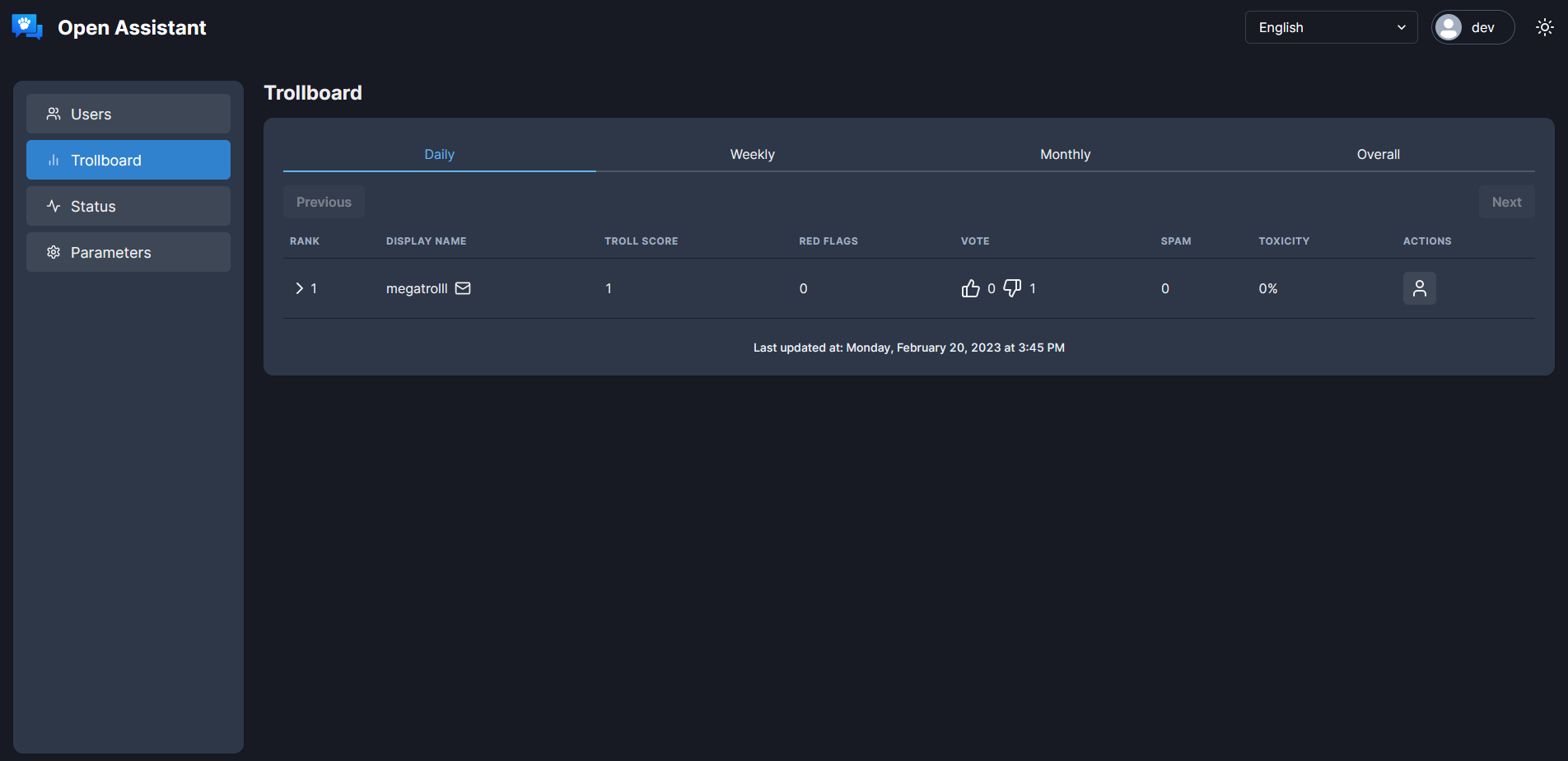This screenshot has height=761, width=1568.
Task: Switch to the Weekly tab
Action: click(753, 154)
